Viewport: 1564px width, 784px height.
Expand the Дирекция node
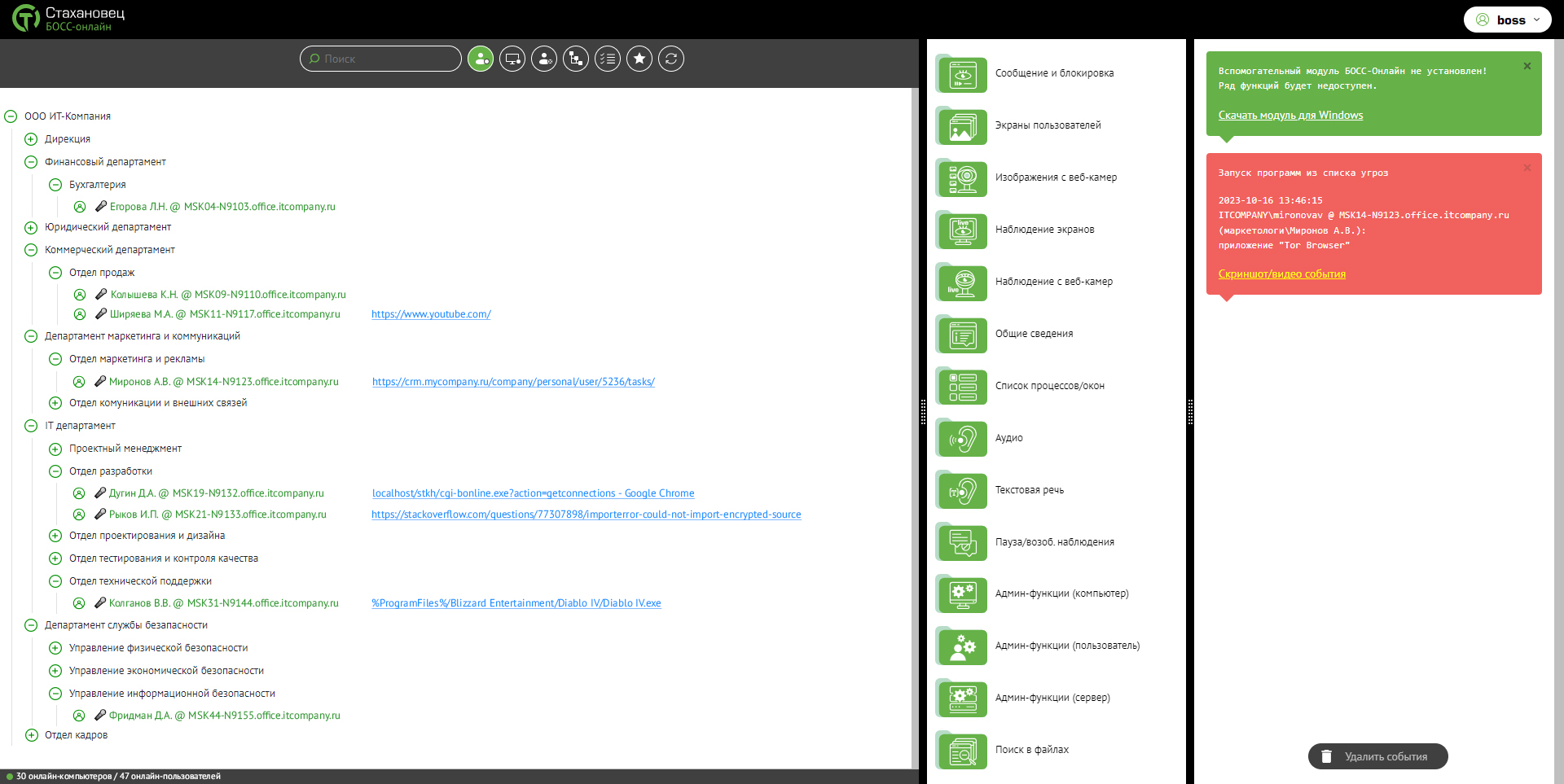[x=31, y=139]
